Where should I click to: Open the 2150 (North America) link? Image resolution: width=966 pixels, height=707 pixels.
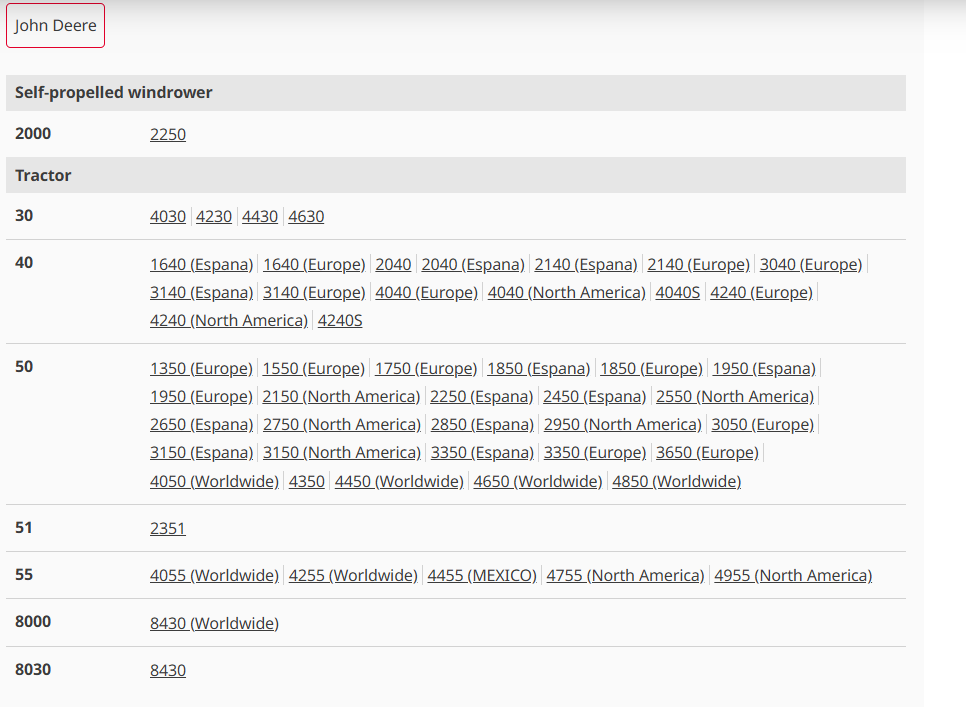click(x=341, y=396)
